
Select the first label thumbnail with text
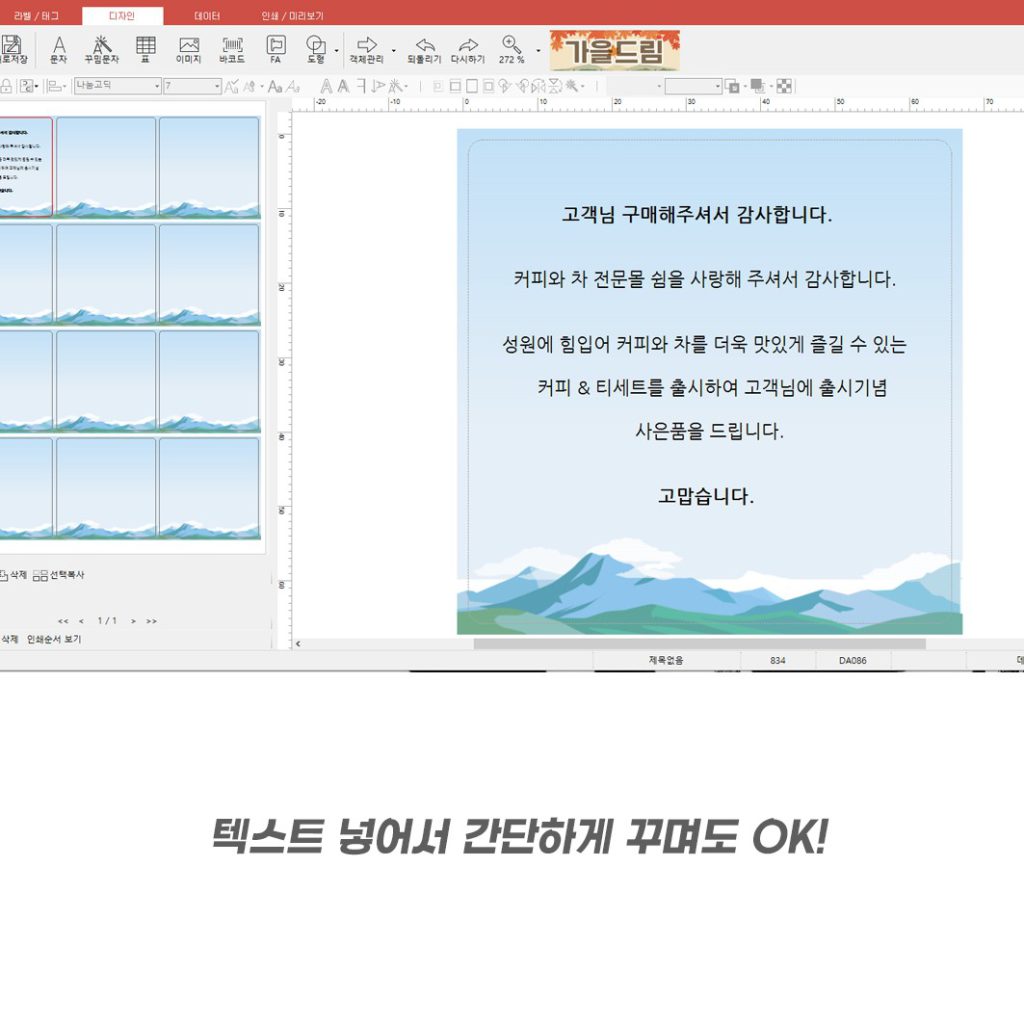[25, 167]
